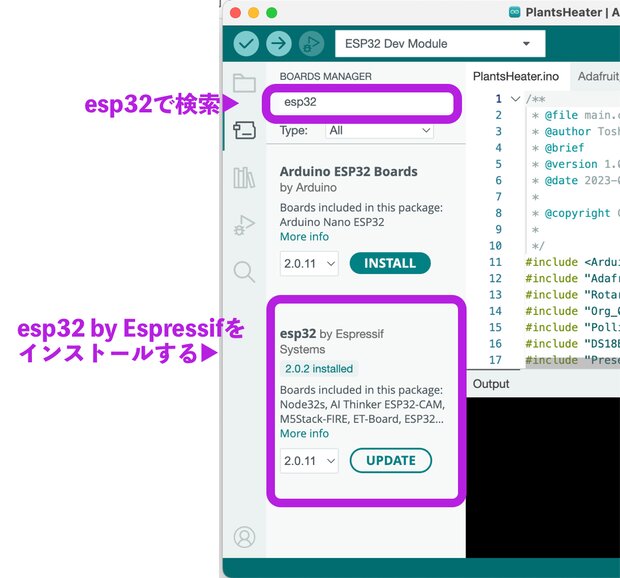Click the green fullscreen window button
This screenshot has width=620, height=578.
pyautogui.click(x=272, y=13)
